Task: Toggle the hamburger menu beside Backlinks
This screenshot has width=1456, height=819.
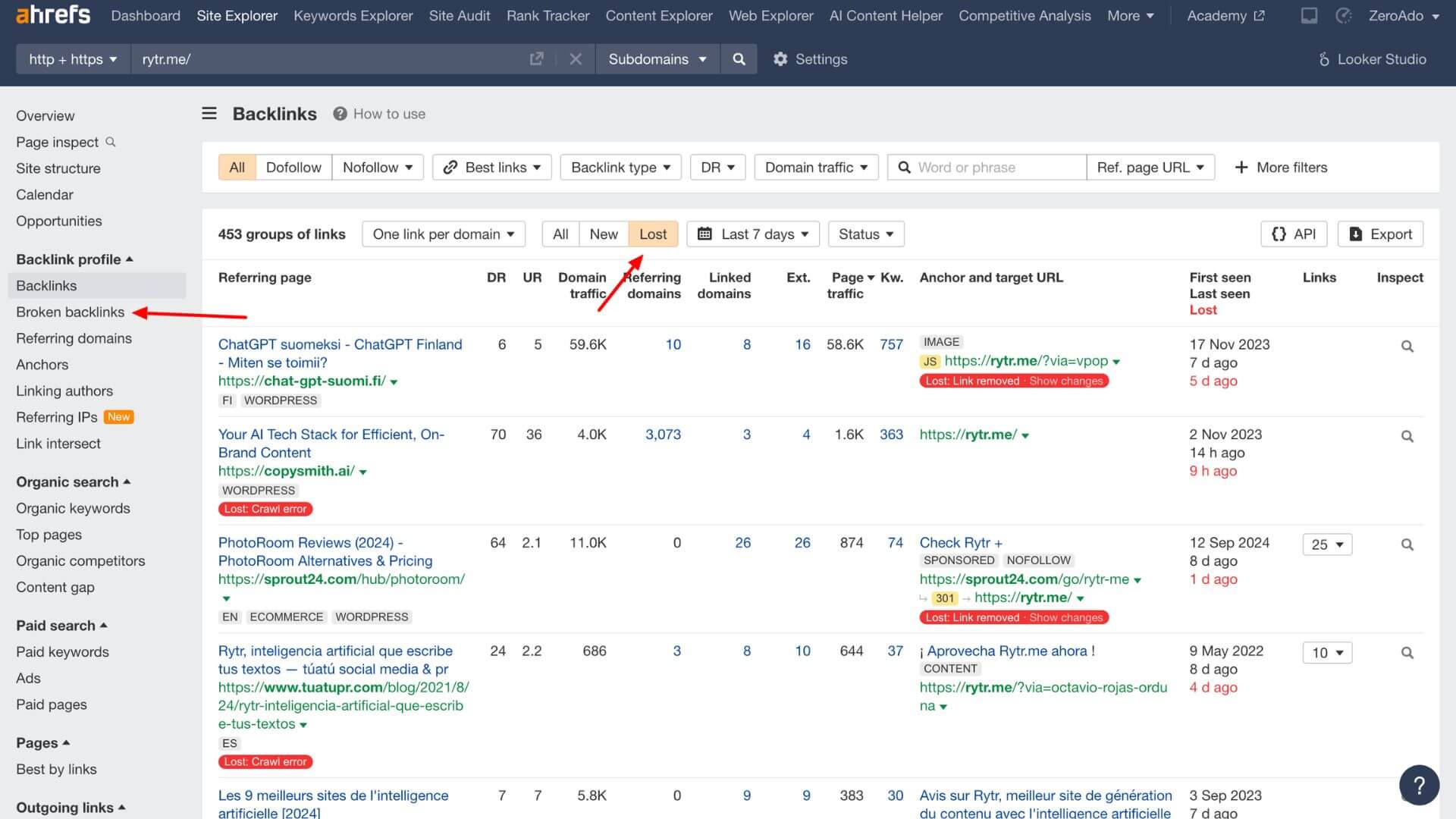Action: 209,114
